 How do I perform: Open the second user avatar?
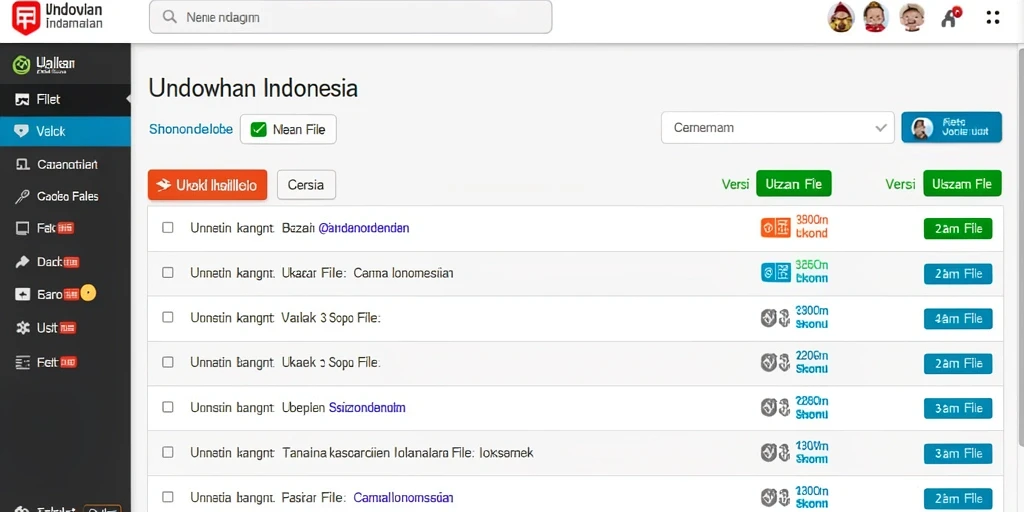pos(876,18)
